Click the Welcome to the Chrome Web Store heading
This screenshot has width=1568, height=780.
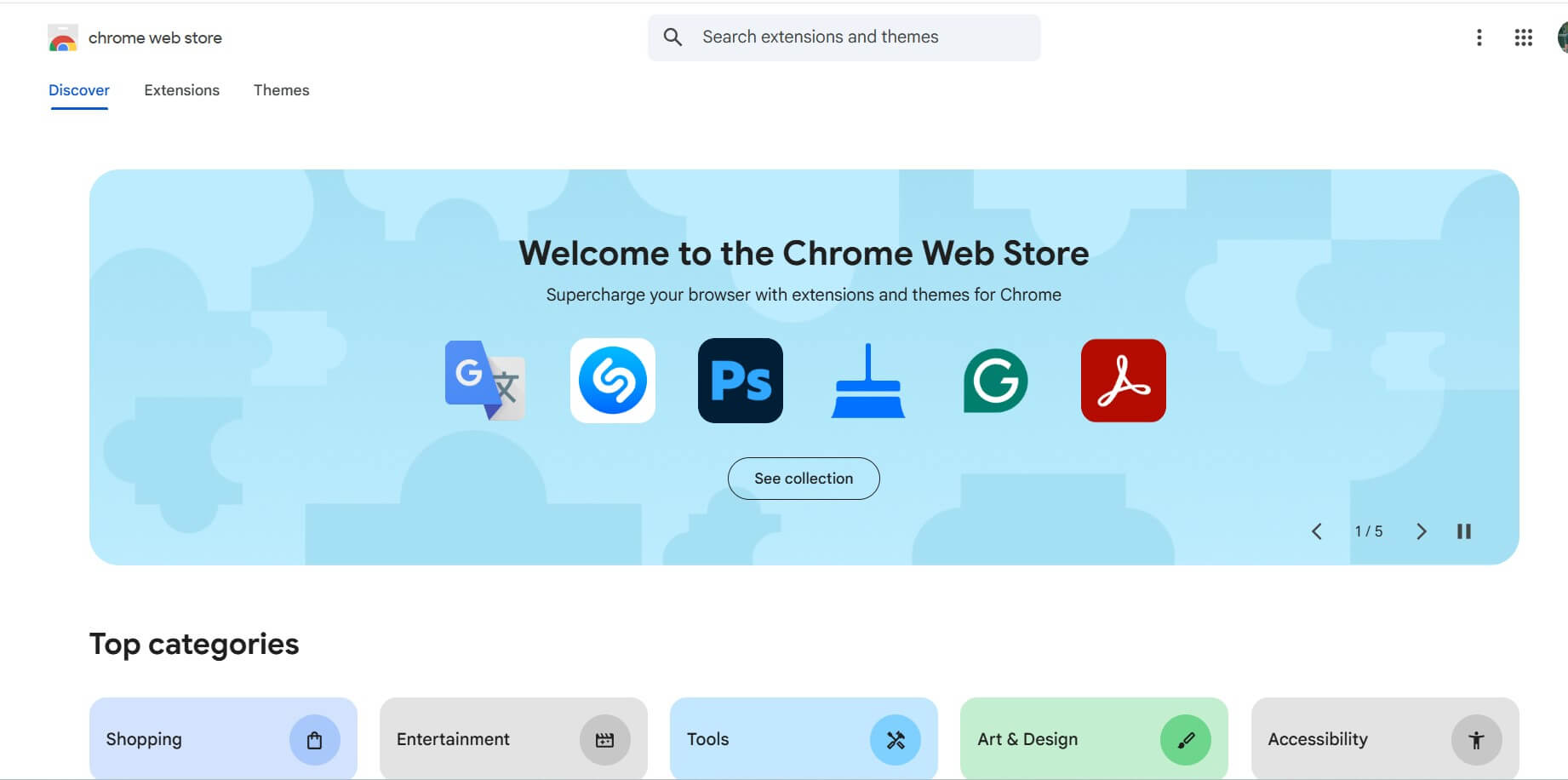tap(804, 253)
